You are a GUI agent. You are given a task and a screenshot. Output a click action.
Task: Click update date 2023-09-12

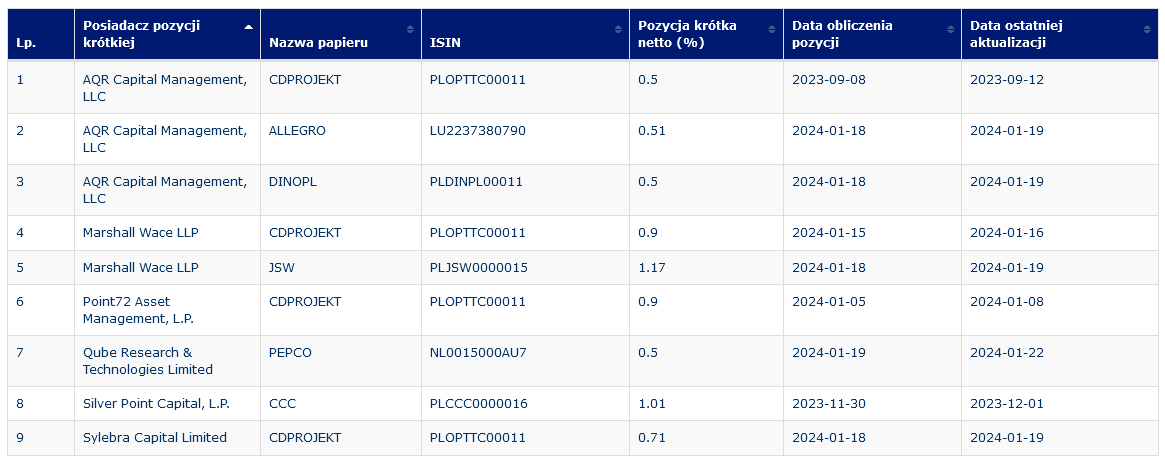(x=1007, y=79)
